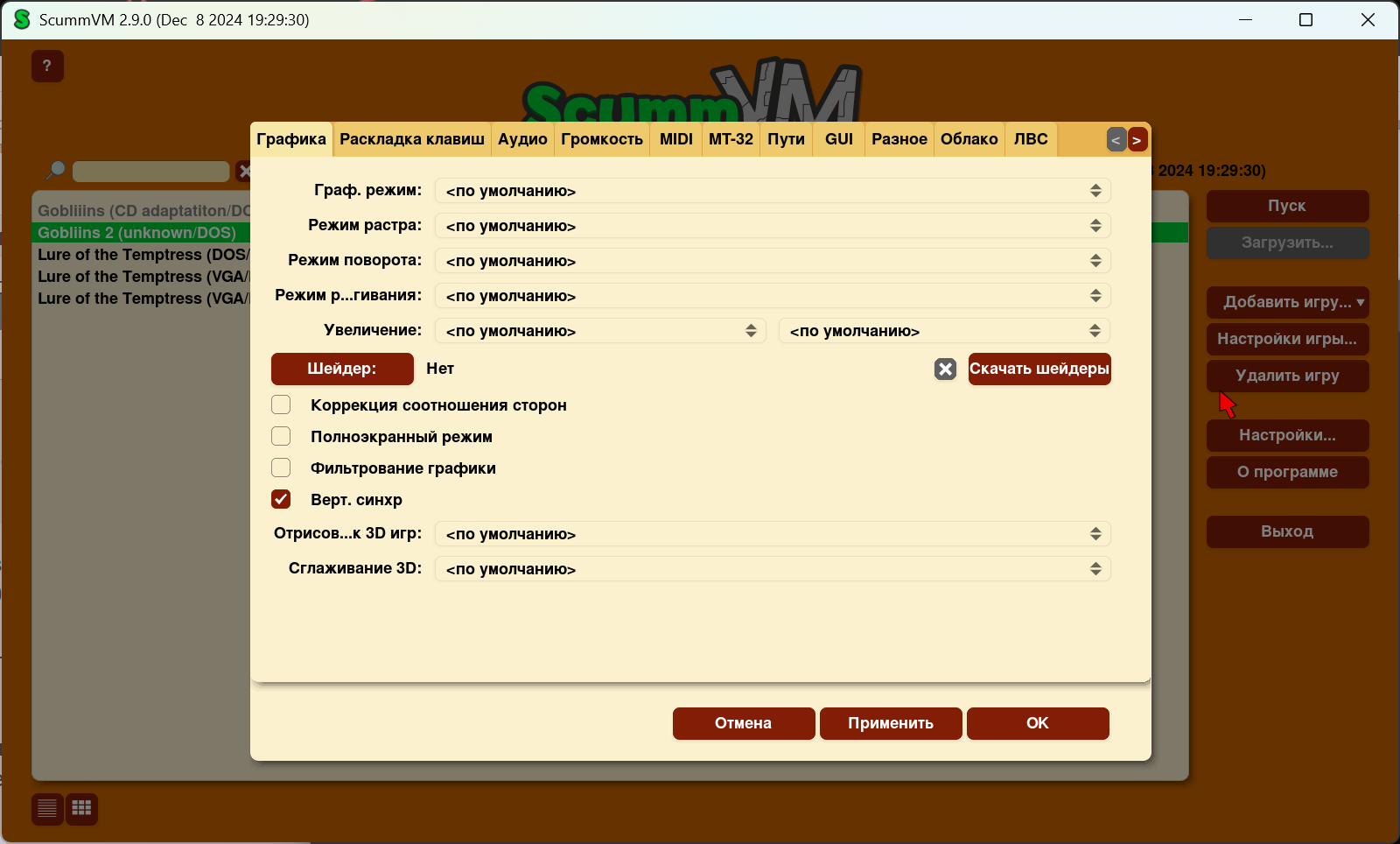Select the Графика tab
The height and width of the screenshot is (844, 1400).
point(291,139)
